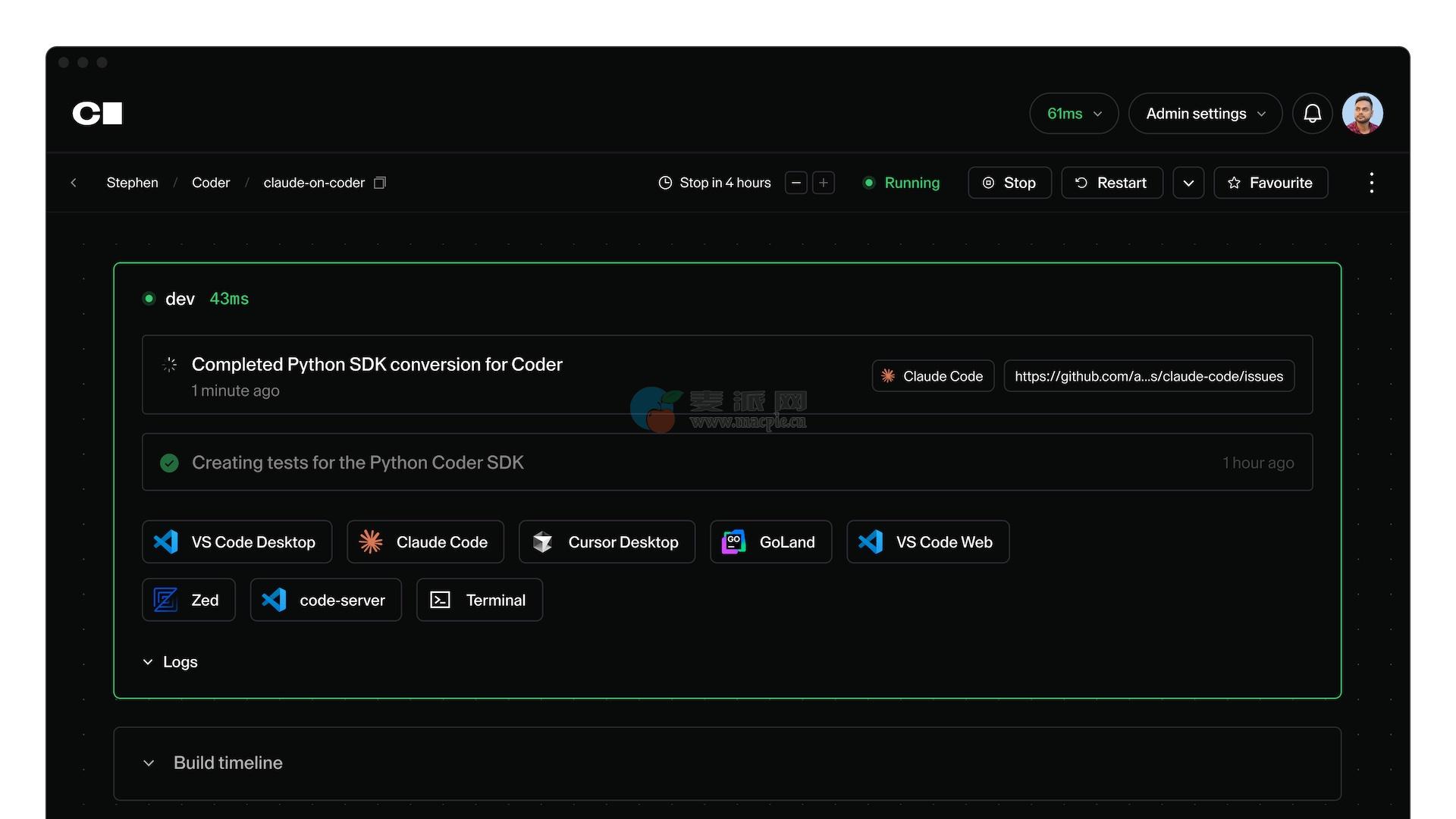Open Cursor Desktop app
Image resolution: width=1456 pixels, height=819 pixels.
click(x=607, y=541)
